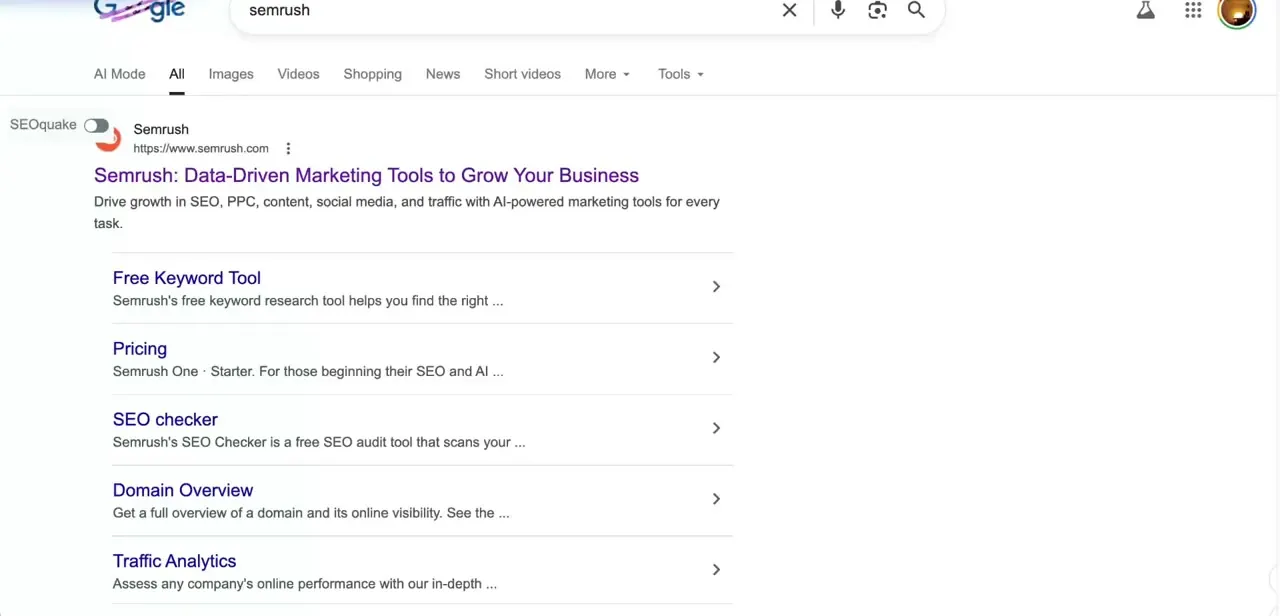Screen dimensions: 1280x616
Task: Switch to the Short videos tab
Action: [x=522, y=74]
